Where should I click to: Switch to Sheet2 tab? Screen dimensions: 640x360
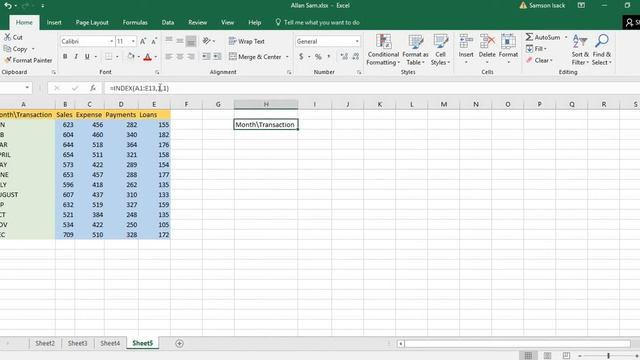[x=45, y=343]
